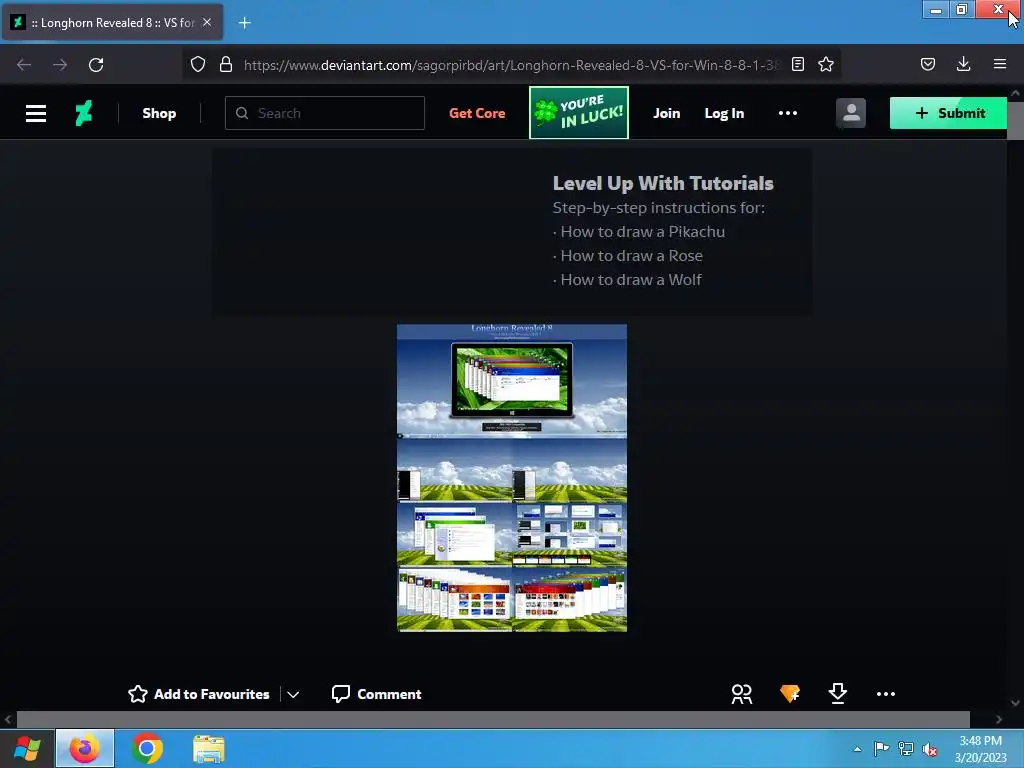
Task: Show hidden system tray icons
Action: pos(857,749)
